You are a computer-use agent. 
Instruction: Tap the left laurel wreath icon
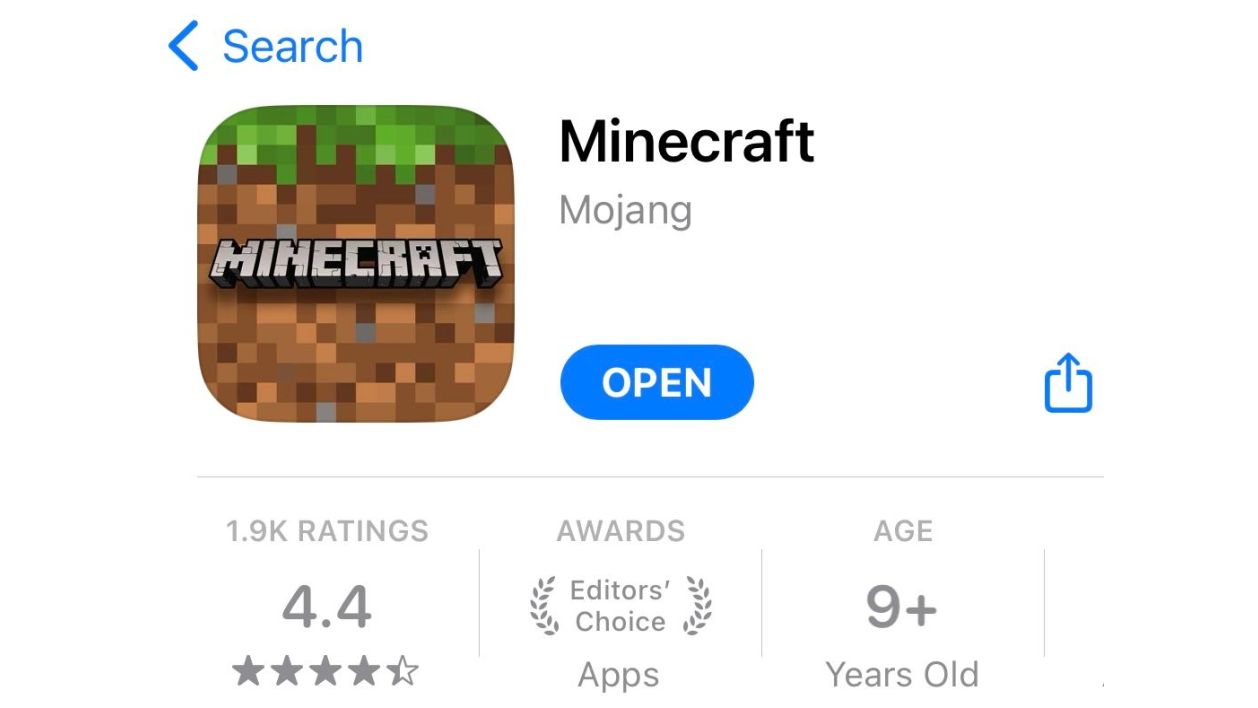click(x=545, y=606)
